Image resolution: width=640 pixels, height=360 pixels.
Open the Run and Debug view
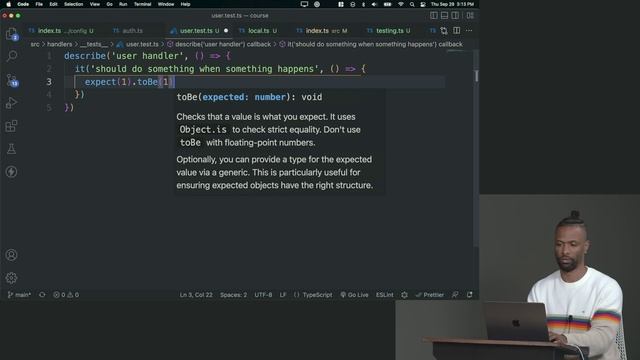(11, 103)
